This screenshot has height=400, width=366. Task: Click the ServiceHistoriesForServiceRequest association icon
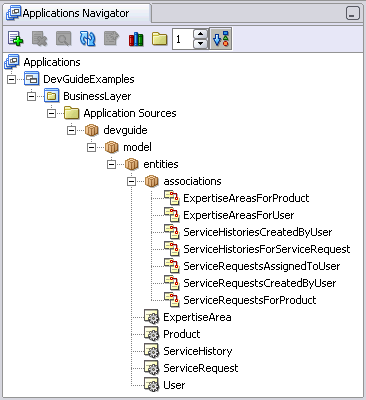172,249
